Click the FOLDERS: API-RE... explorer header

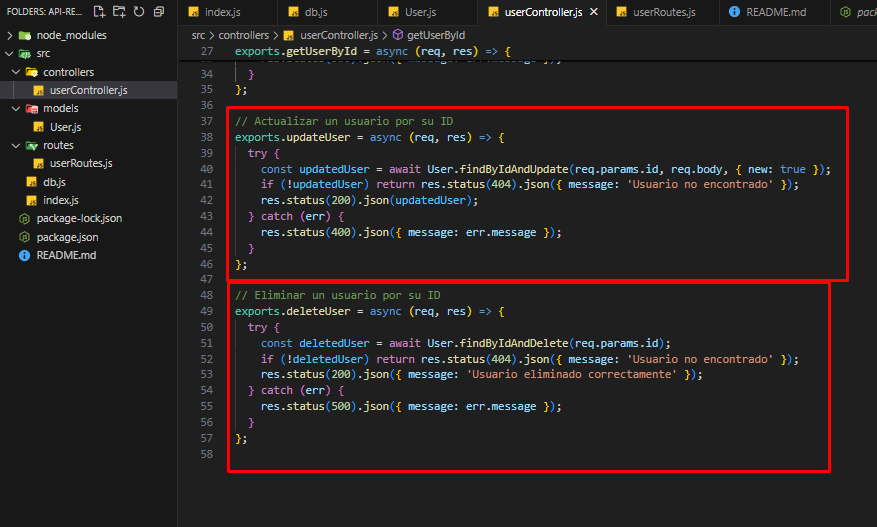(44, 12)
